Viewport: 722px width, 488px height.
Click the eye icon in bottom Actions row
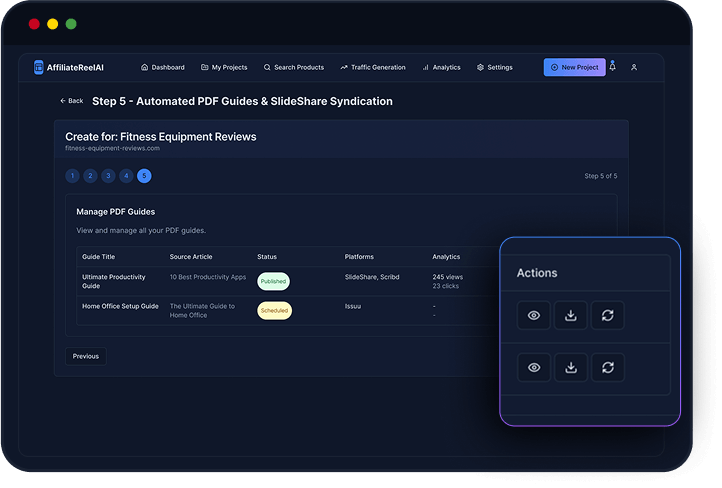point(534,368)
